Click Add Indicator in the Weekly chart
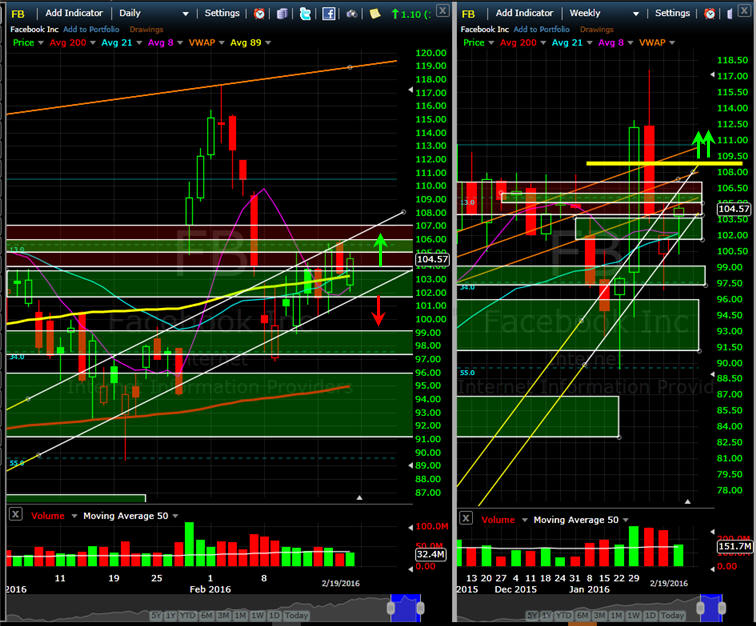The width and height of the screenshot is (756, 626). point(524,13)
